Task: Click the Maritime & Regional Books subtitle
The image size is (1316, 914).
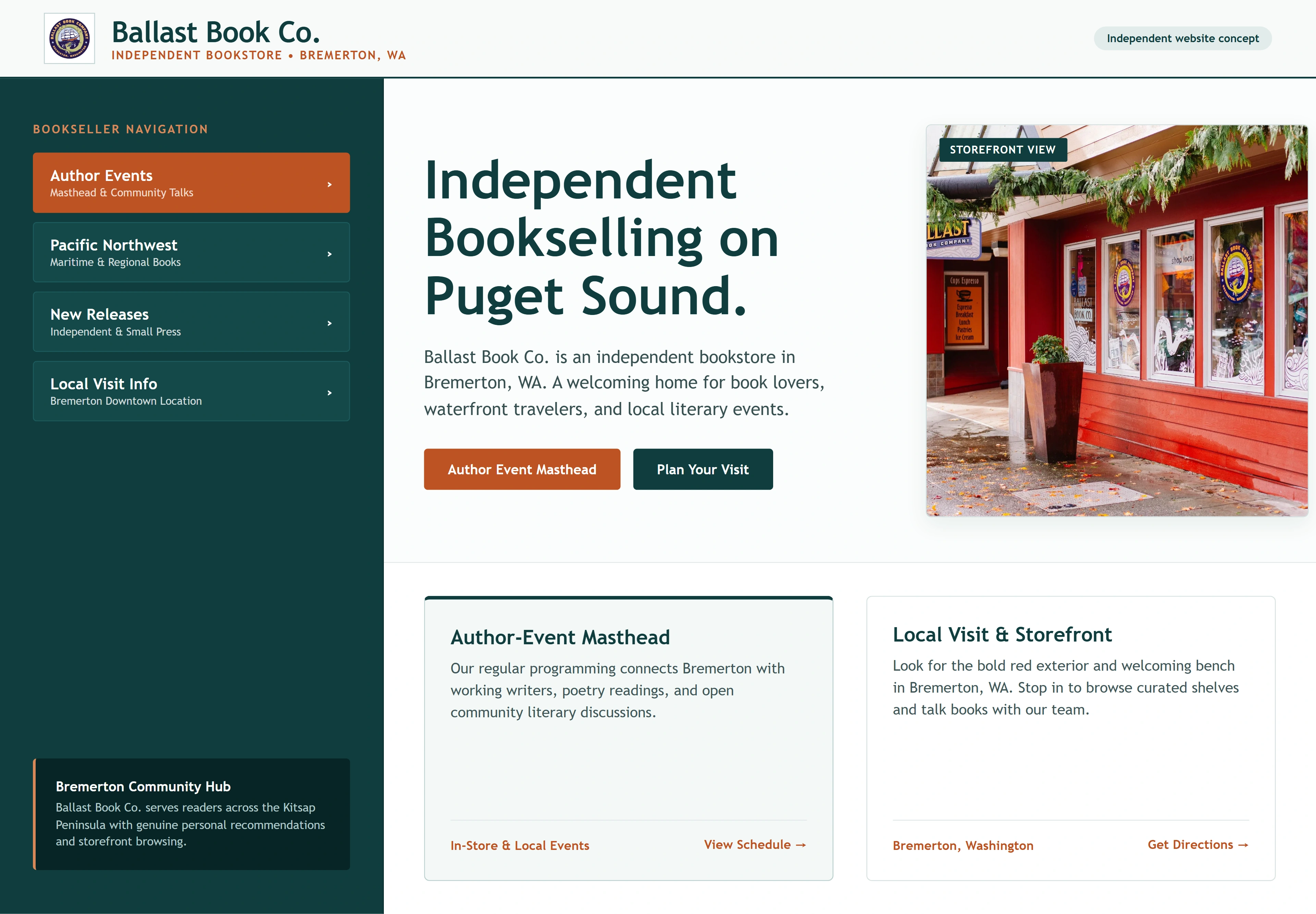Action: pos(115,262)
